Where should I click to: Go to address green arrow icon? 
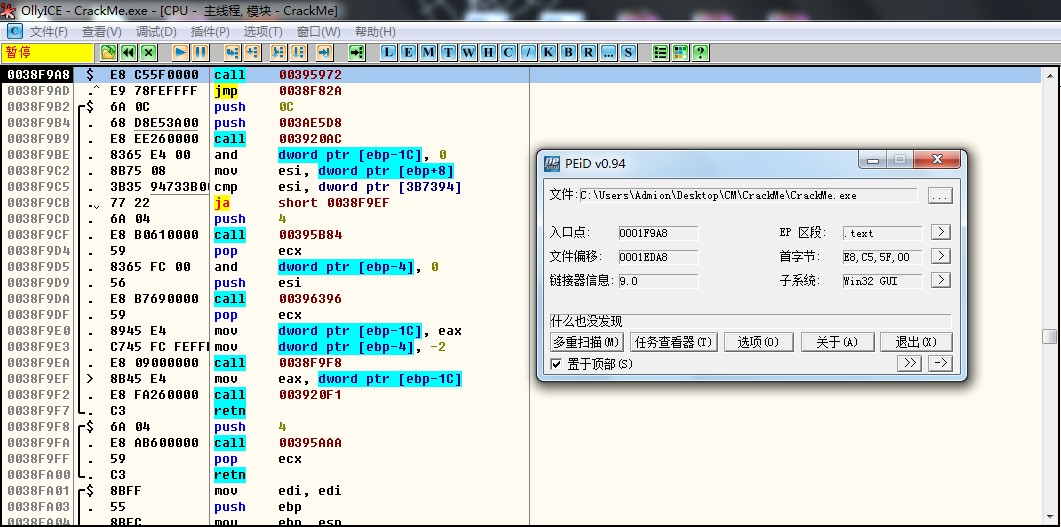tap(357, 53)
